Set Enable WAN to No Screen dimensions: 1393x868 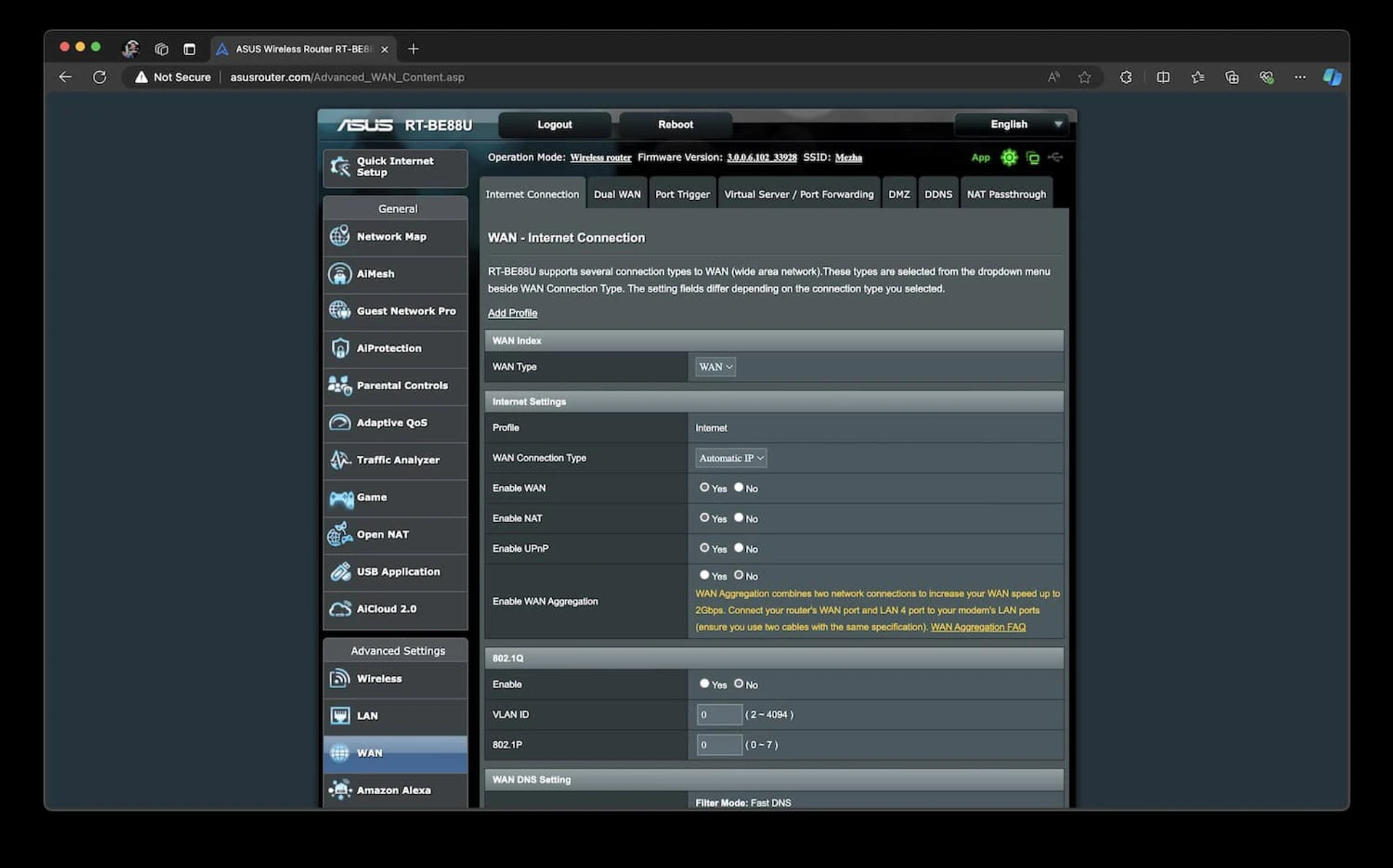(739, 488)
